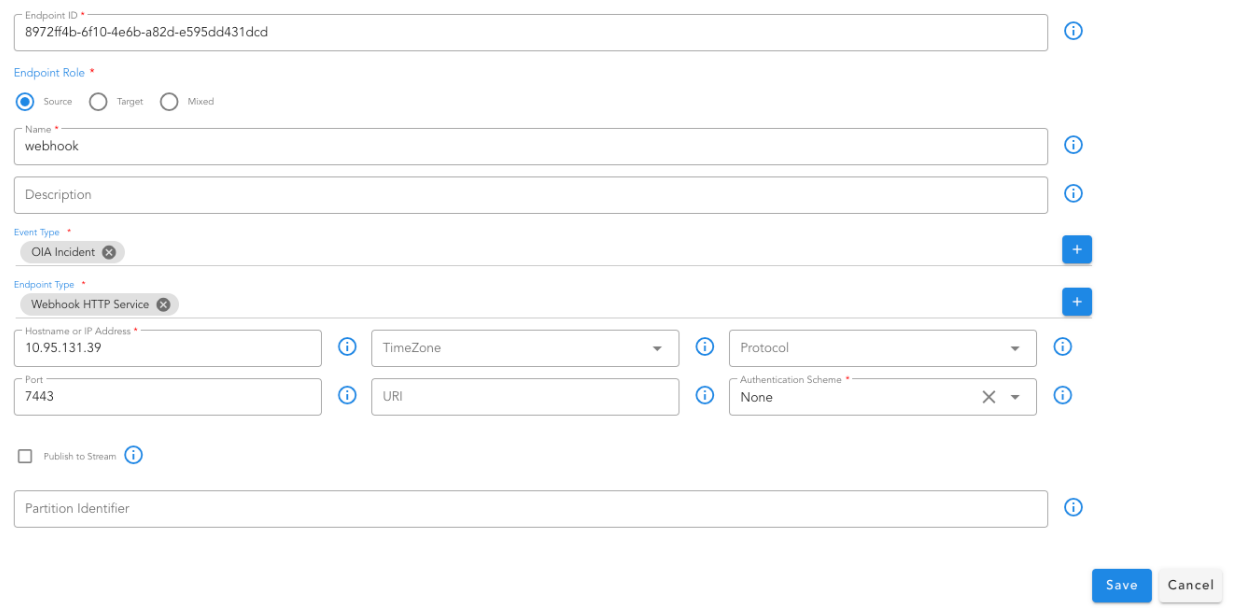Remove the Webhook HTTP Service chip
Screen dimensions: 1235x616
point(163,304)
